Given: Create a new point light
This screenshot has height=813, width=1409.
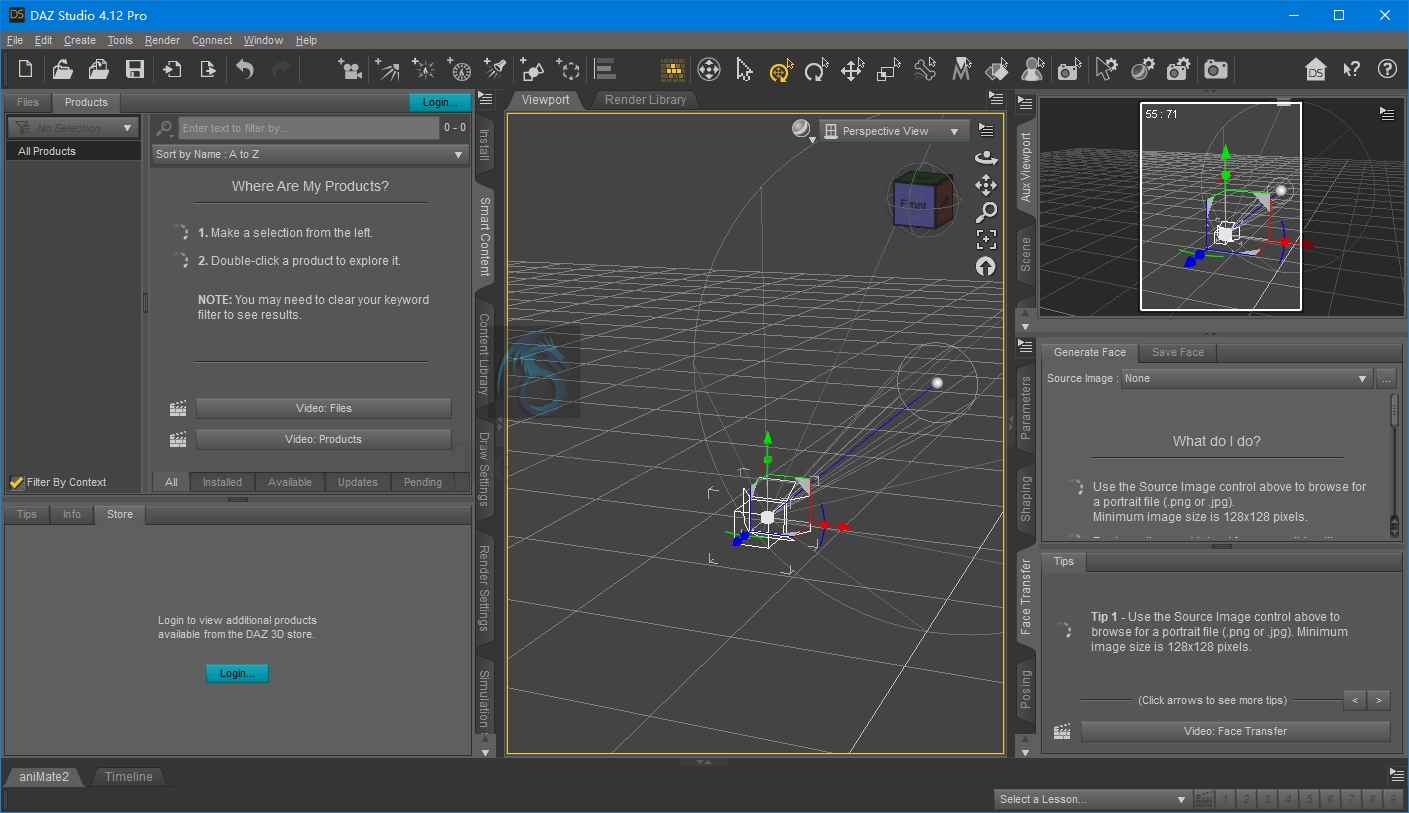Looking at the screenshot, I should (x=424, y=69).
